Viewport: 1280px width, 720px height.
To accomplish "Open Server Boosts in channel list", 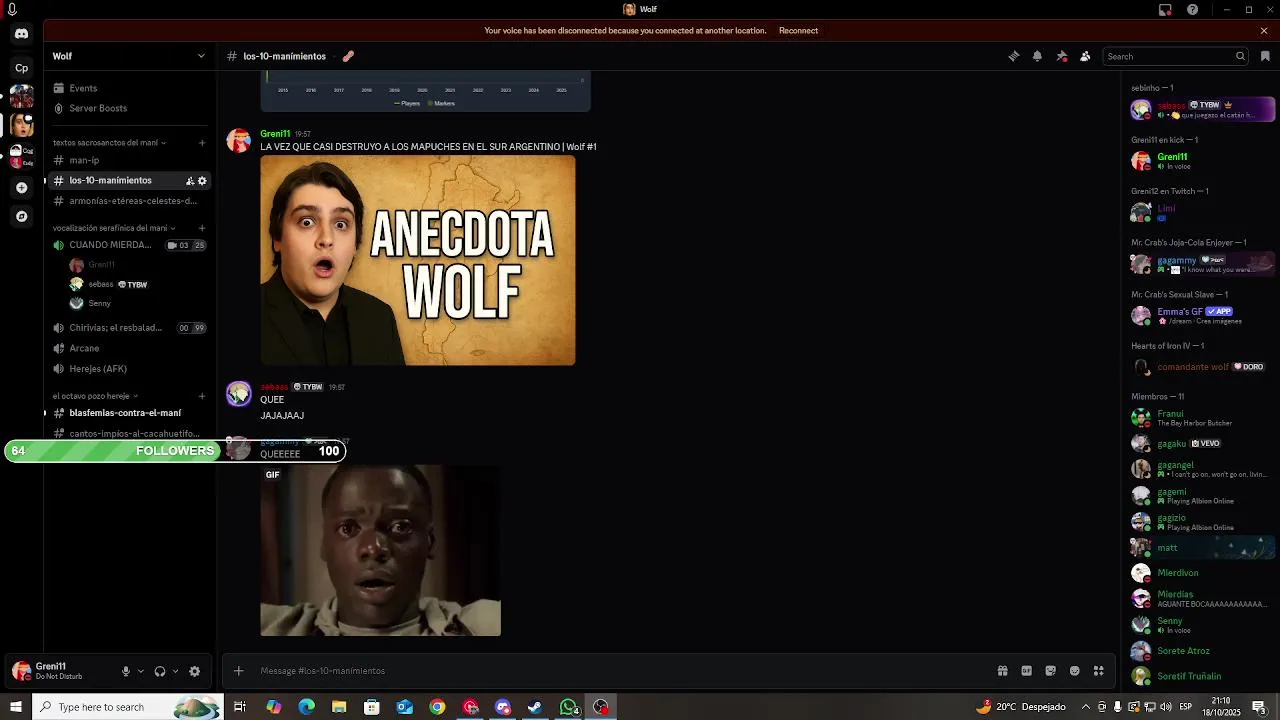I will [128, 108].
